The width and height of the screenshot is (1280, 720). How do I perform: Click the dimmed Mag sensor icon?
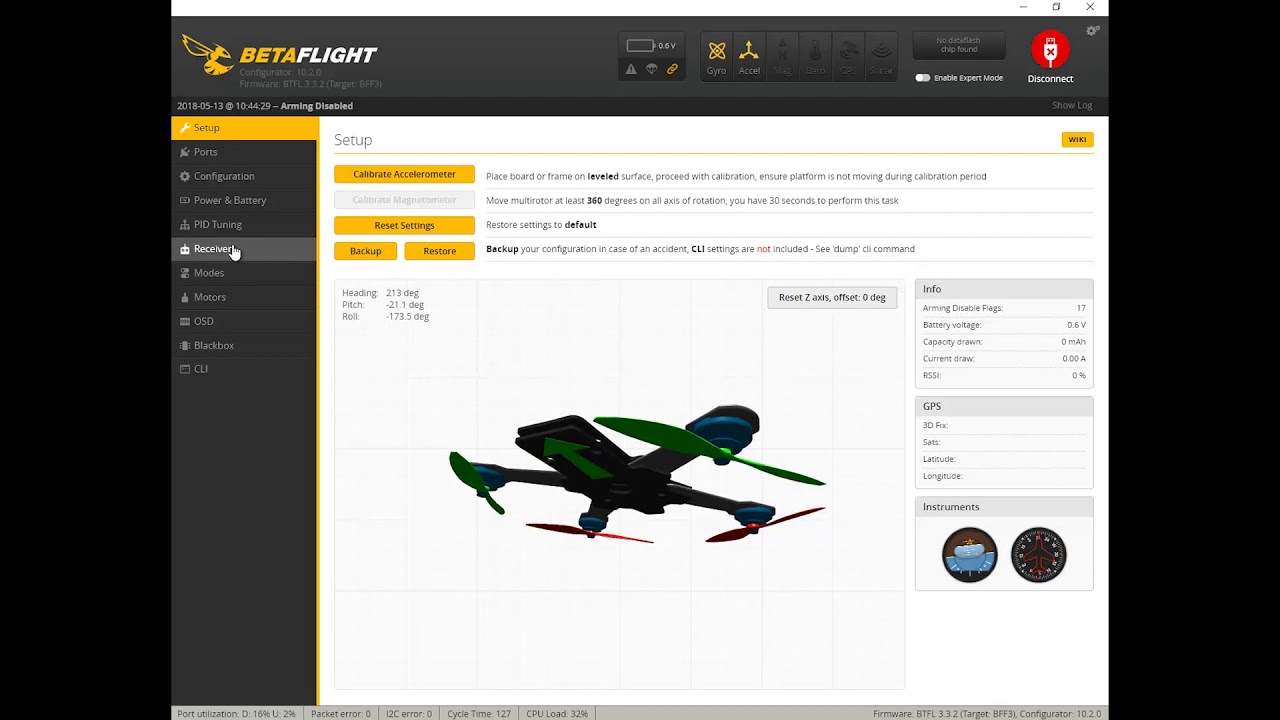coord(782,57)
